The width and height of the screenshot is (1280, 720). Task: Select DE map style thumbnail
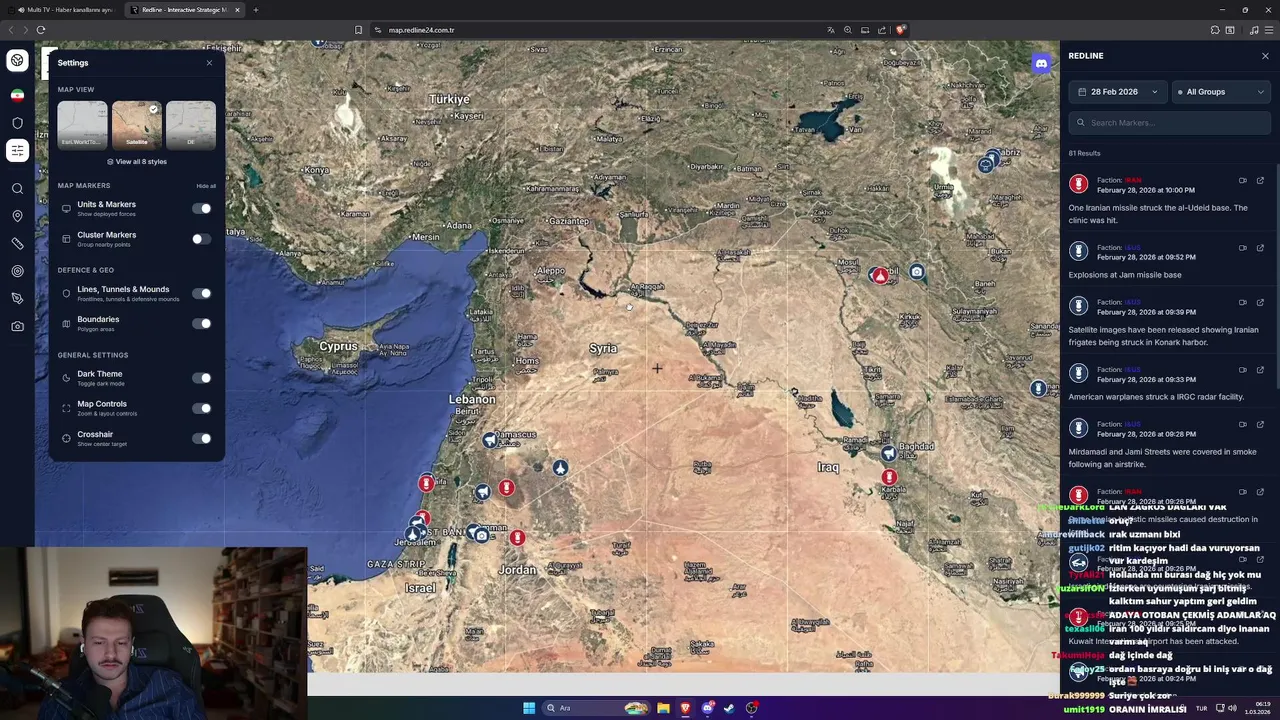(191, 124)
